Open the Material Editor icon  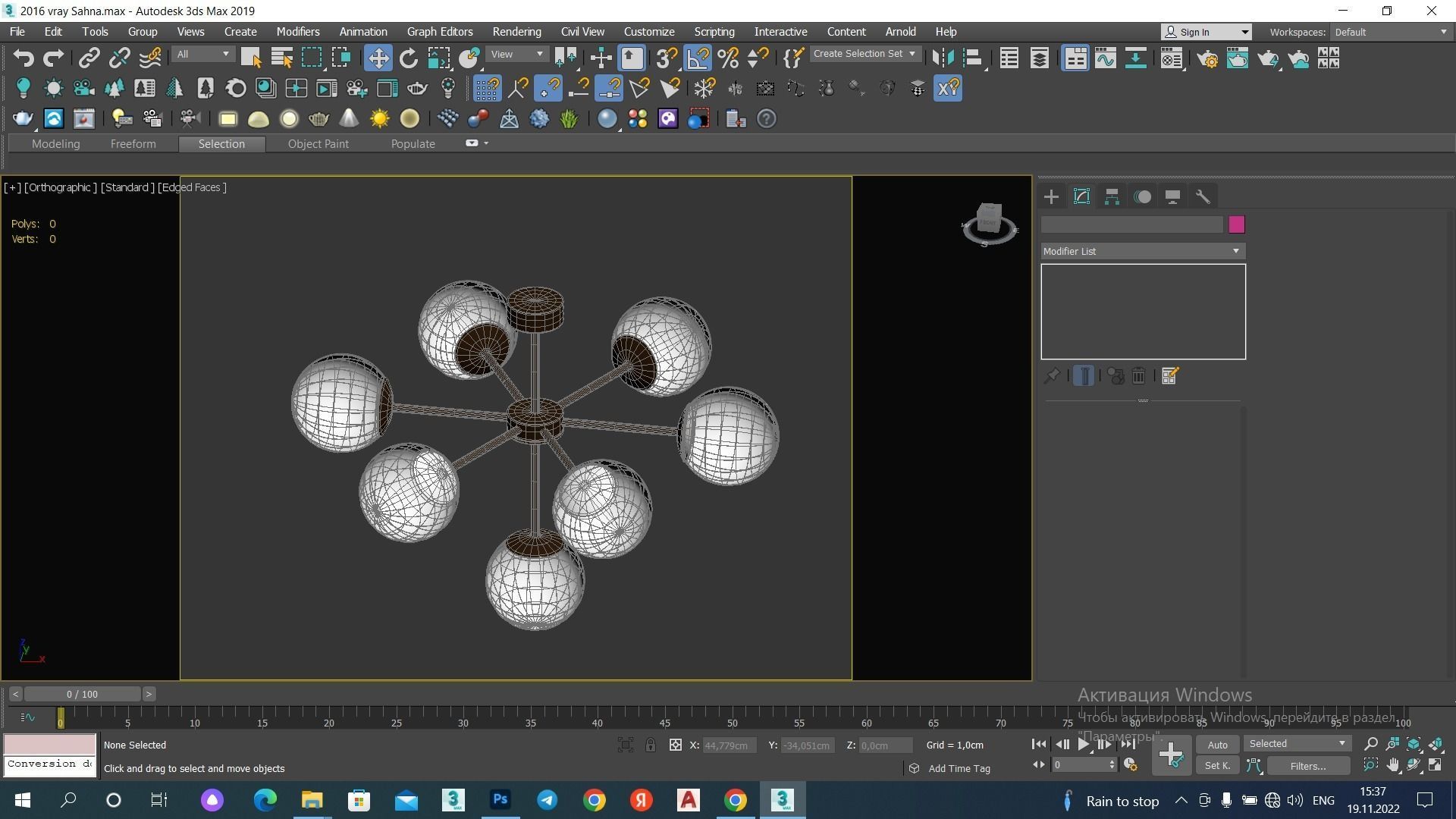click(1172, 58)
